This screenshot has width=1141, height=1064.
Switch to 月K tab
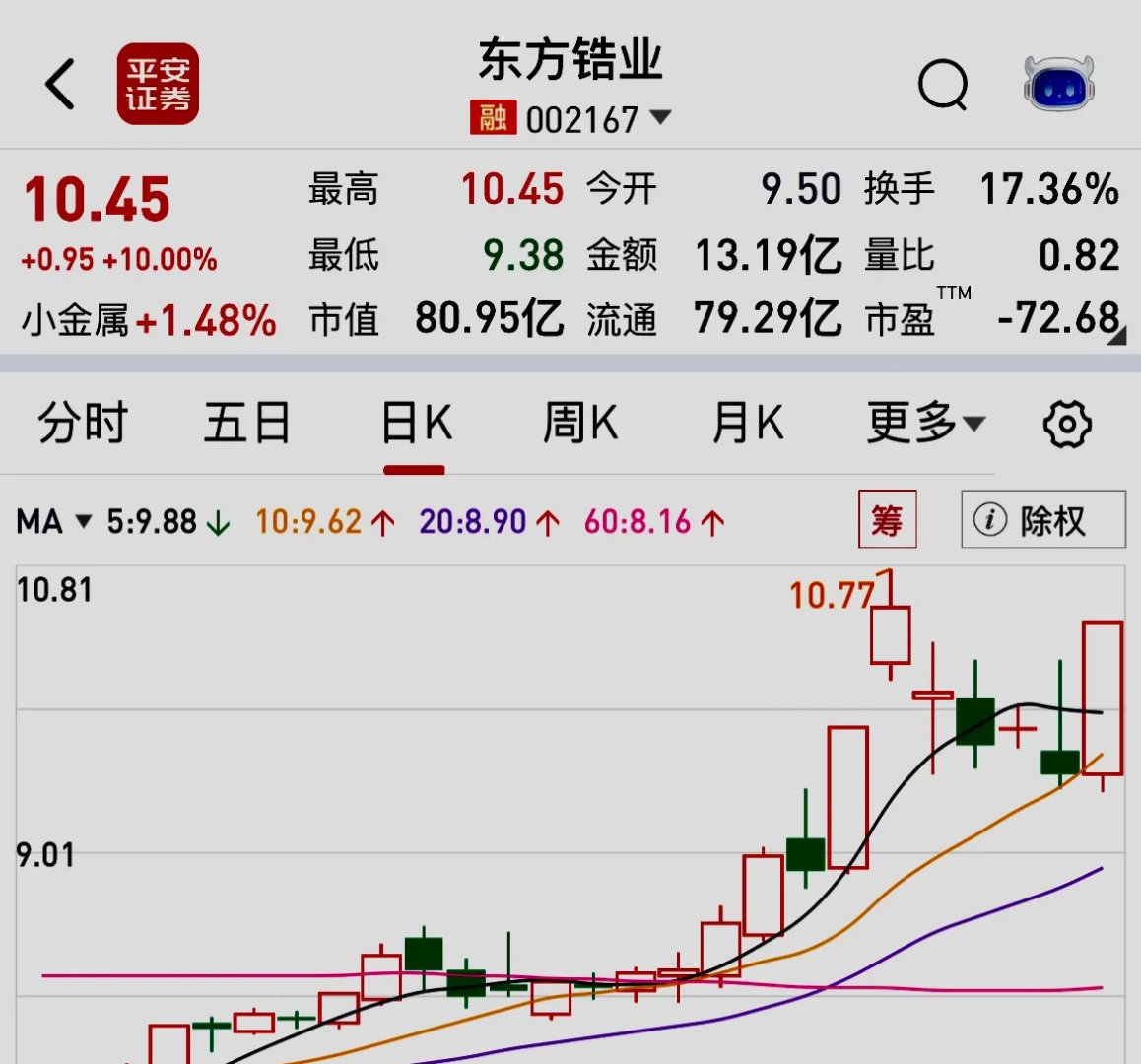[x=748, y=423]
